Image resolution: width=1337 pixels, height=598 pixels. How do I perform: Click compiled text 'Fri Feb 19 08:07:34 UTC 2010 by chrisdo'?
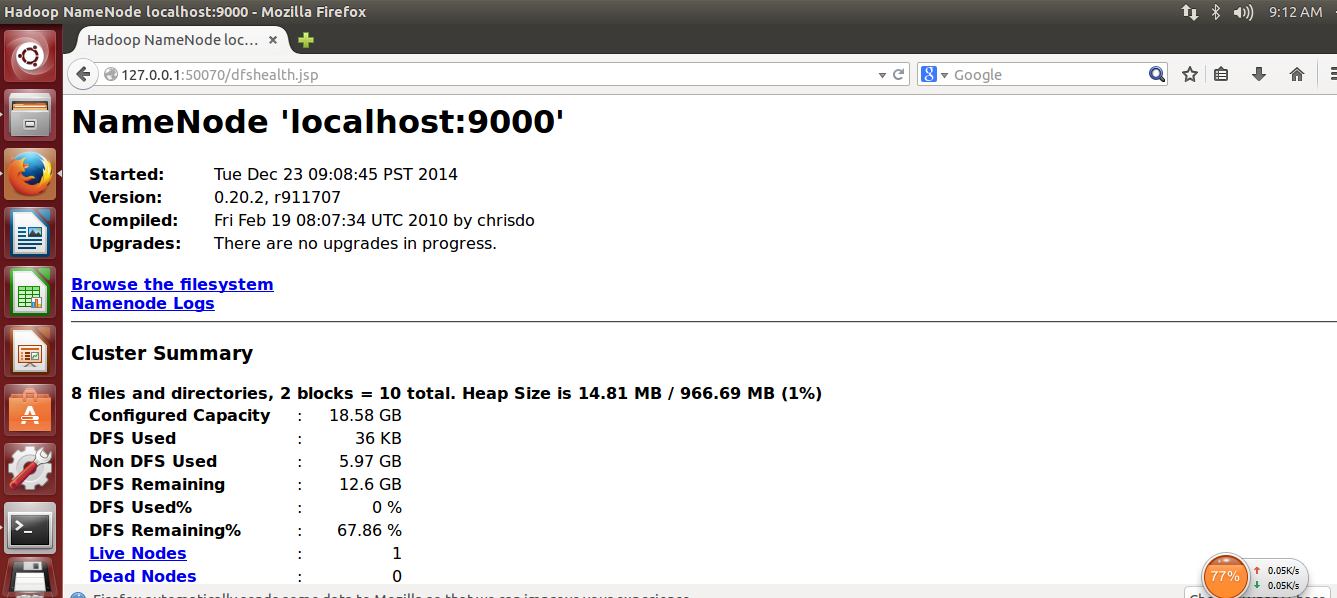374,220
